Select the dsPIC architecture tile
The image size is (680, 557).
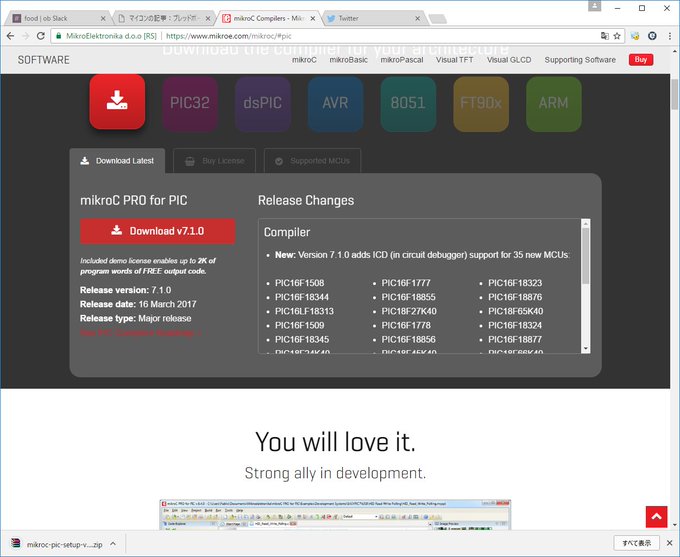point(262,104)
